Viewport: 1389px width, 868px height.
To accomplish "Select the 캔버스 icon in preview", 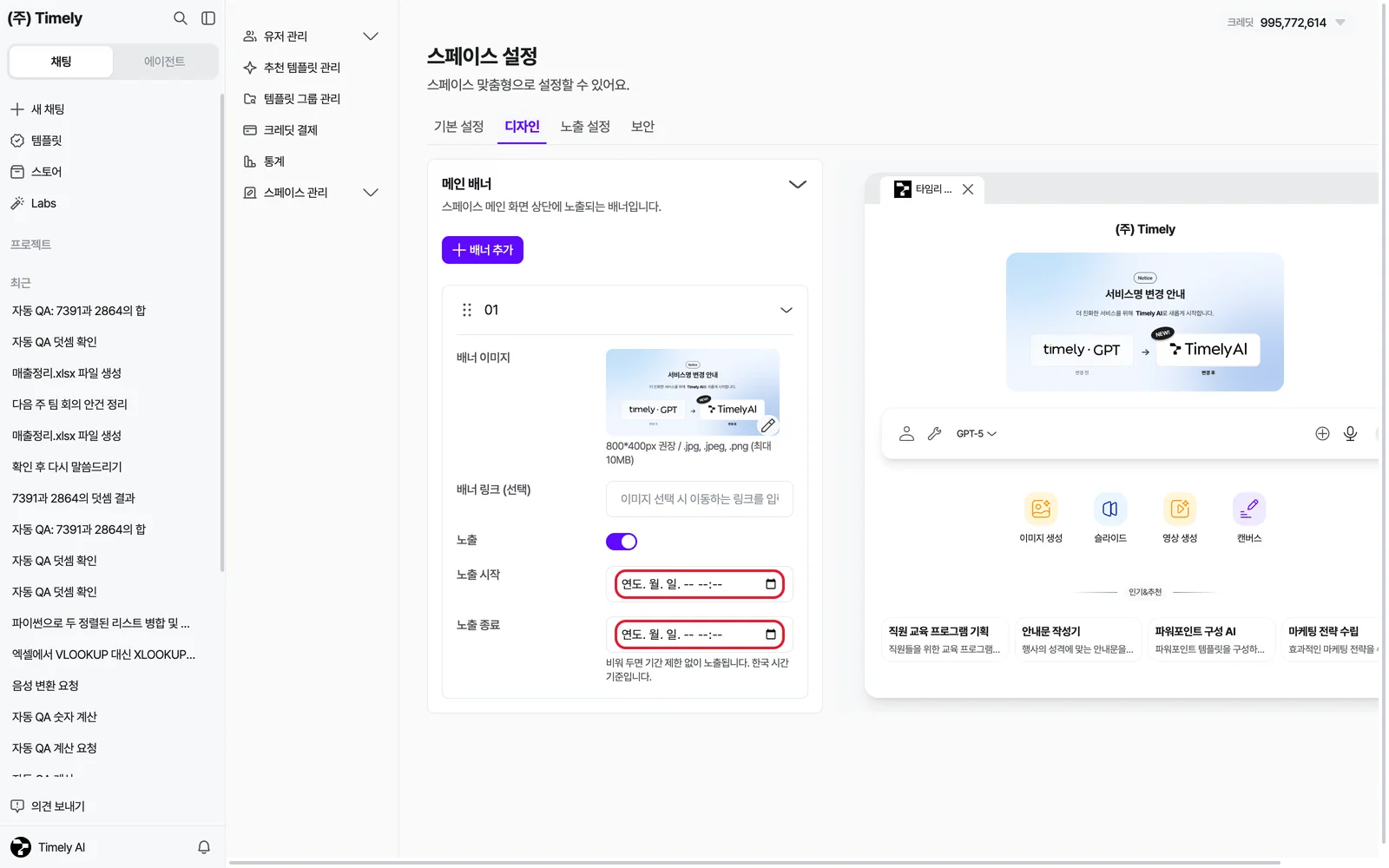I will (x=1249, y=509).
